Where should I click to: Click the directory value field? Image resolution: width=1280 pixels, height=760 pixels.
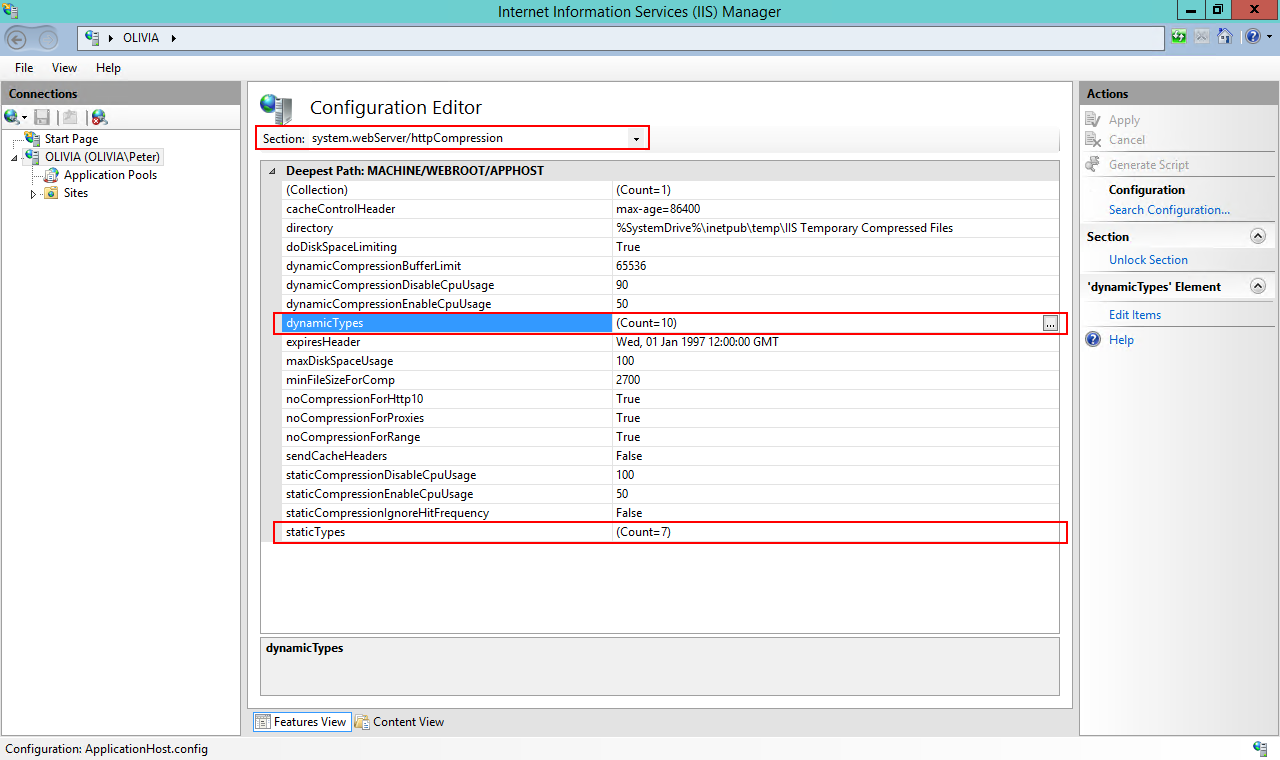(x=836, y=228)
